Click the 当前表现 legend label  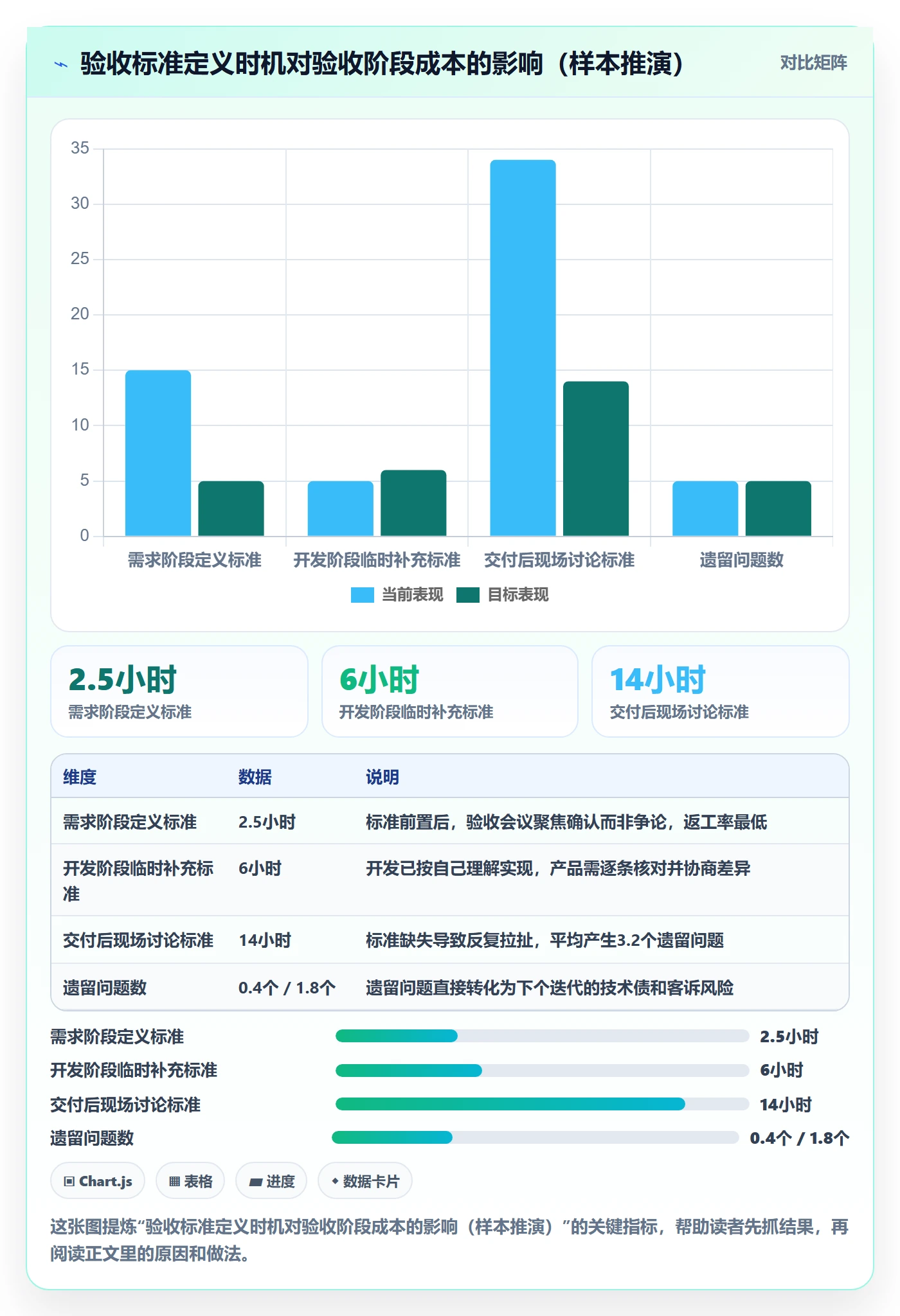[x=412, y=595]
